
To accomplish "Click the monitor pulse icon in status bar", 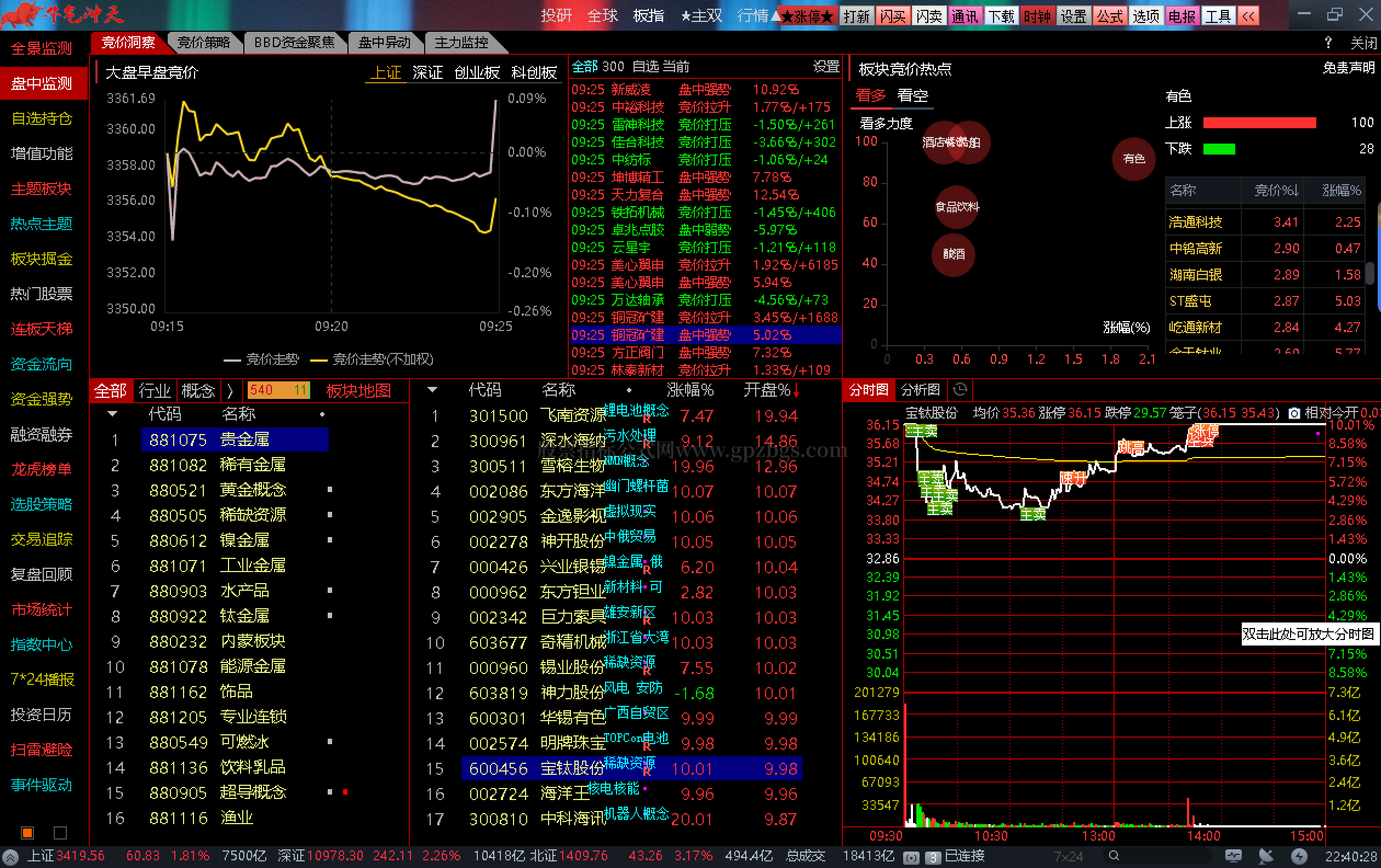I will tap(1233, 856).
